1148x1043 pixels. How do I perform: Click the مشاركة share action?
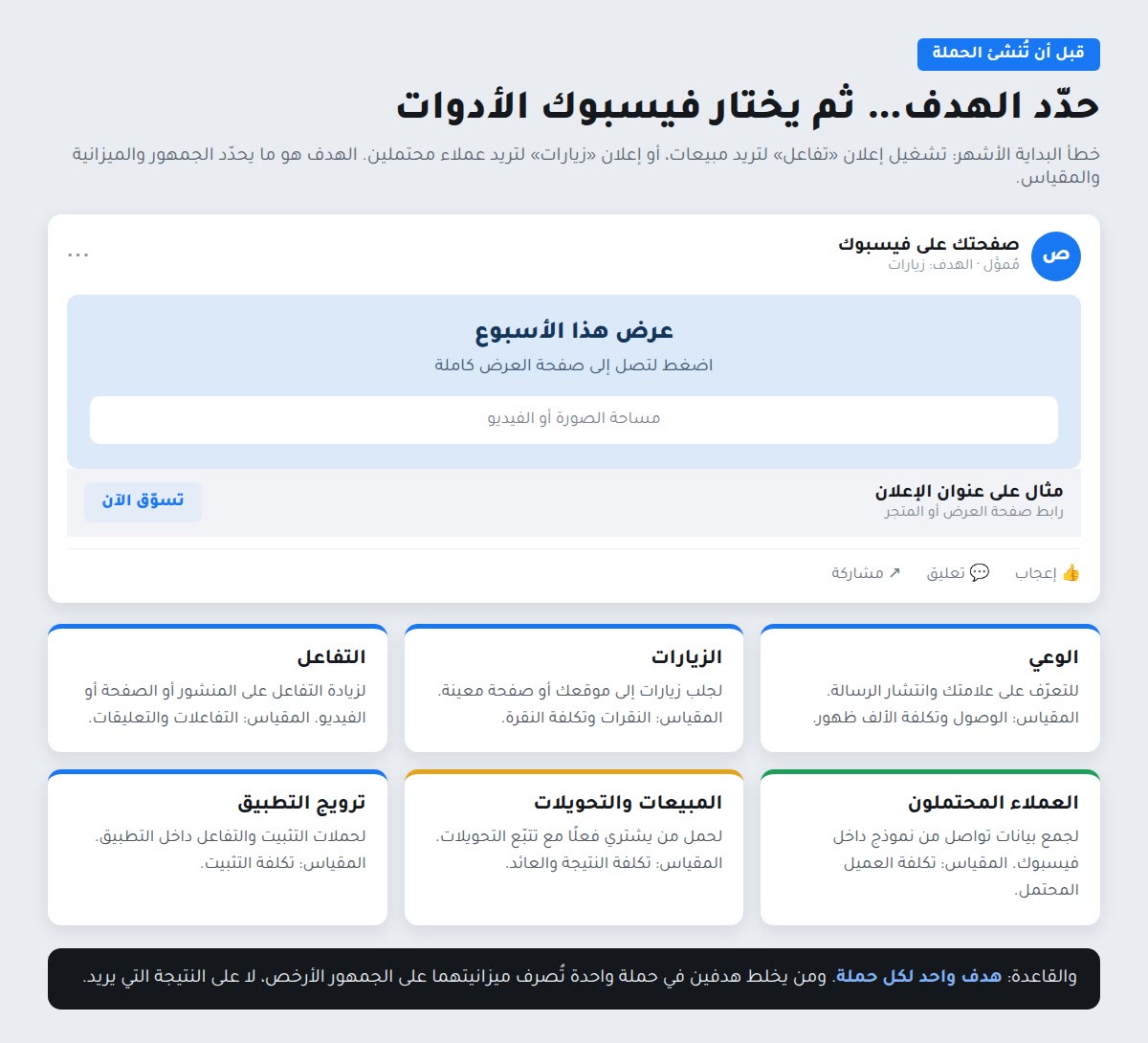click(866, 573)
